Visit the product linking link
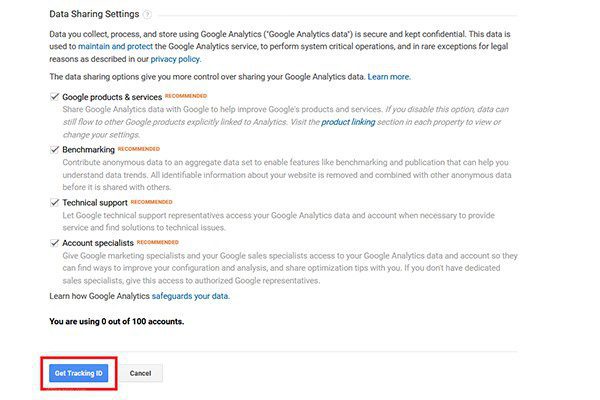Image resolution: width=600 pixels, height=400 pixels. coord(348,122)
